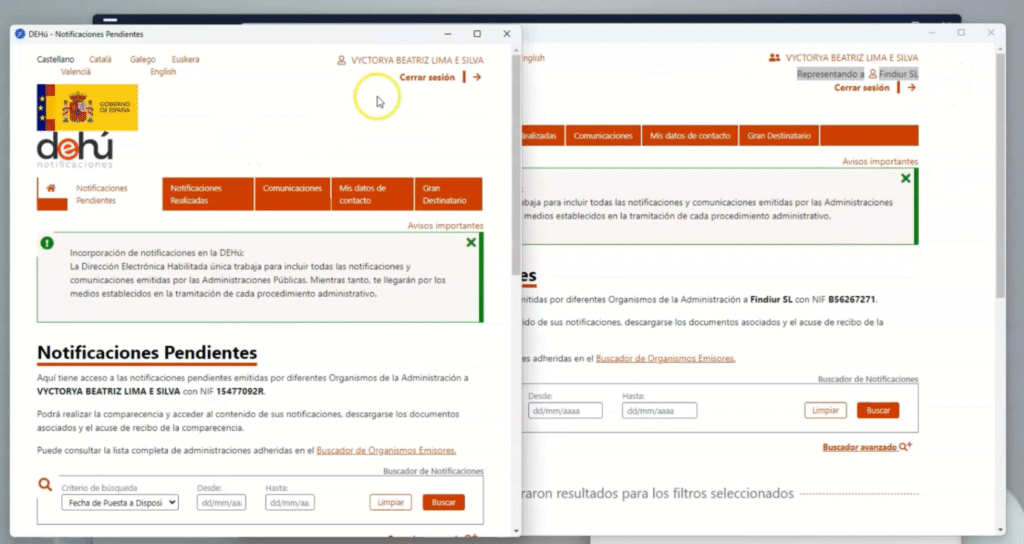Click Cerrar sesión in back window
Viewport: 1024px width, 544px height.
[x=861, y=88]
